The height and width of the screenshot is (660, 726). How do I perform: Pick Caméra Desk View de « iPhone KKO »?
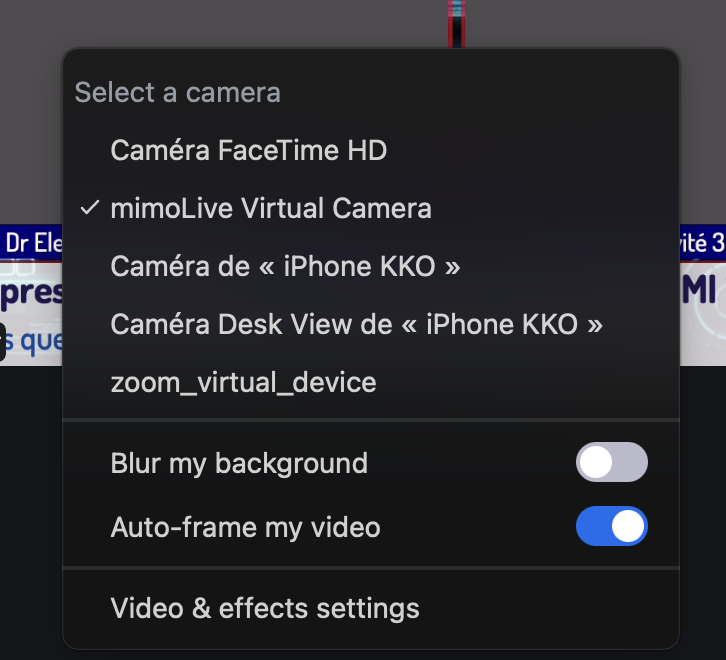click(x=357, y=325)
